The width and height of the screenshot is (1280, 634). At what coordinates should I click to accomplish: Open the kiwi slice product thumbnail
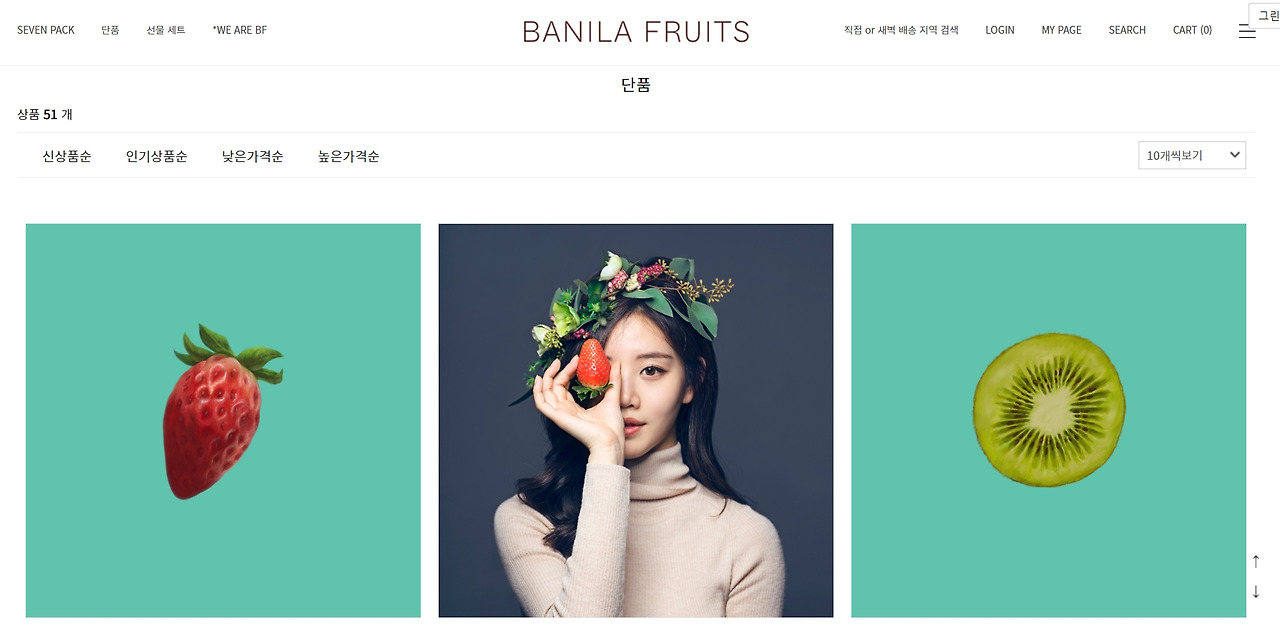(1049, 420)
